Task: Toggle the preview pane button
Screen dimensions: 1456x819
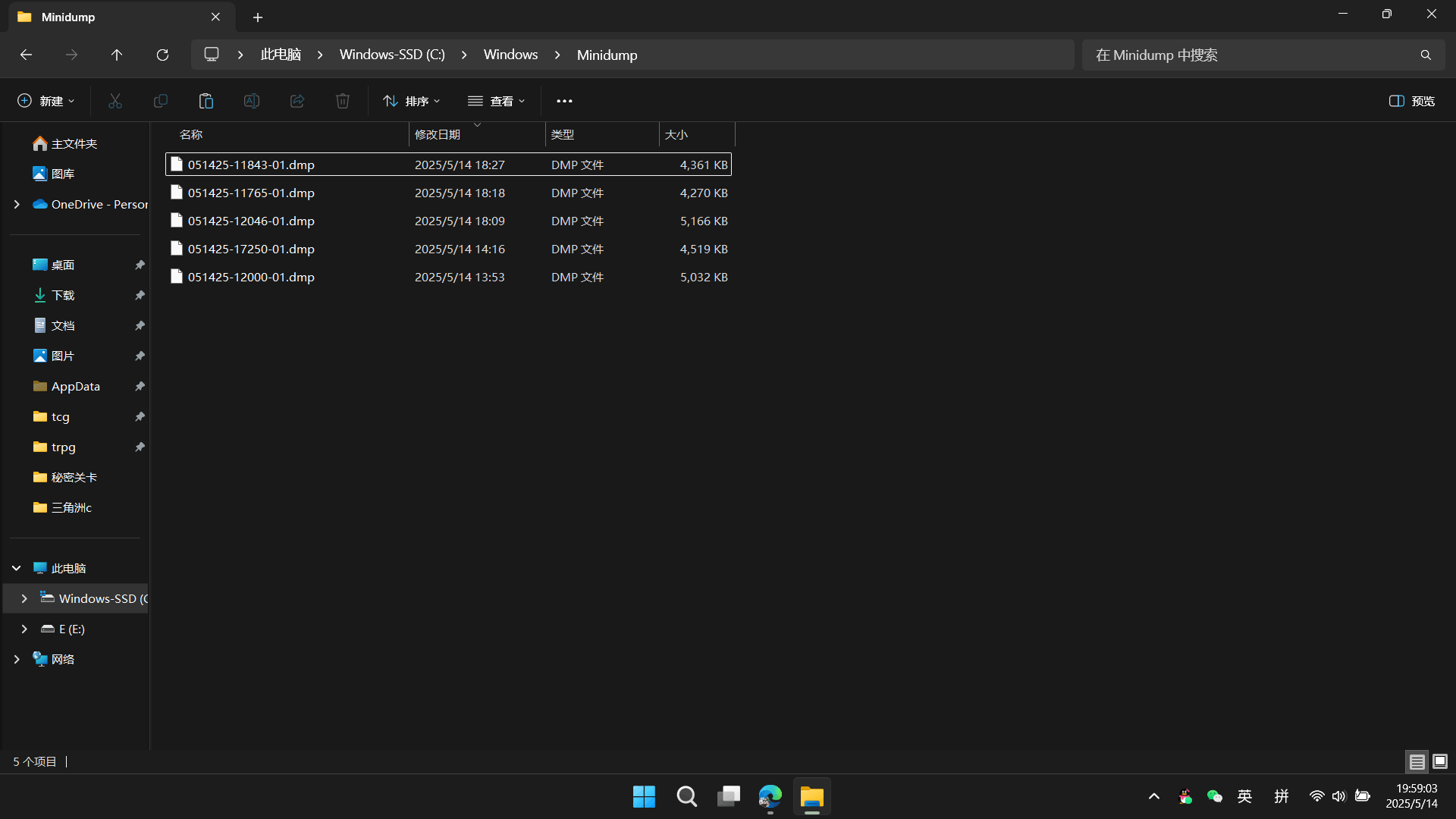Action: [x=1412, y=101]
